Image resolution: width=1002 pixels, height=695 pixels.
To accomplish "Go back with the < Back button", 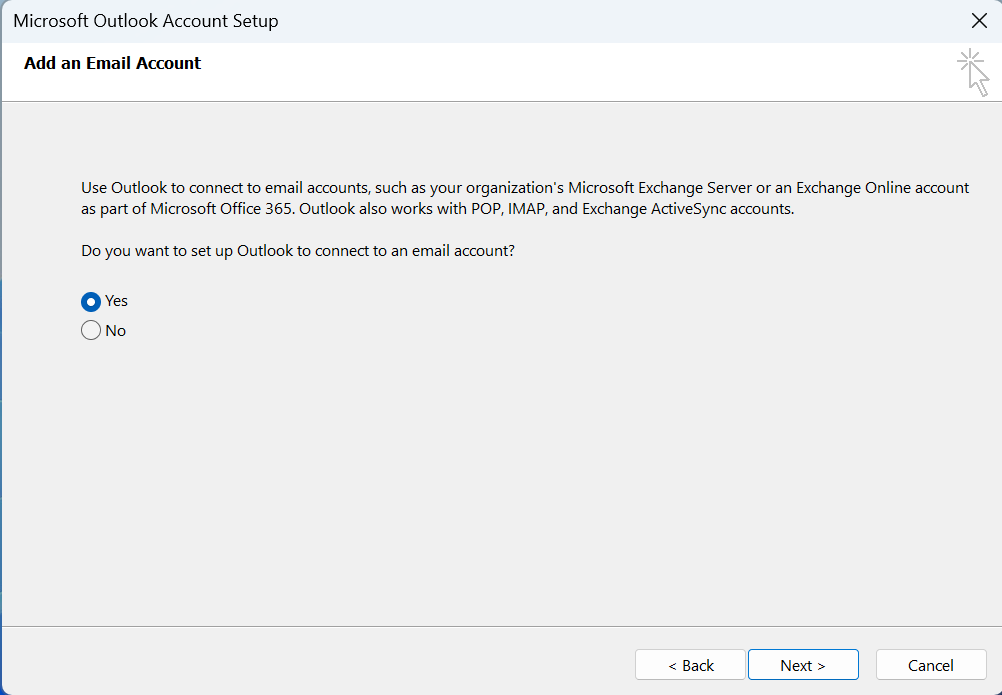I will click(690, 665).
